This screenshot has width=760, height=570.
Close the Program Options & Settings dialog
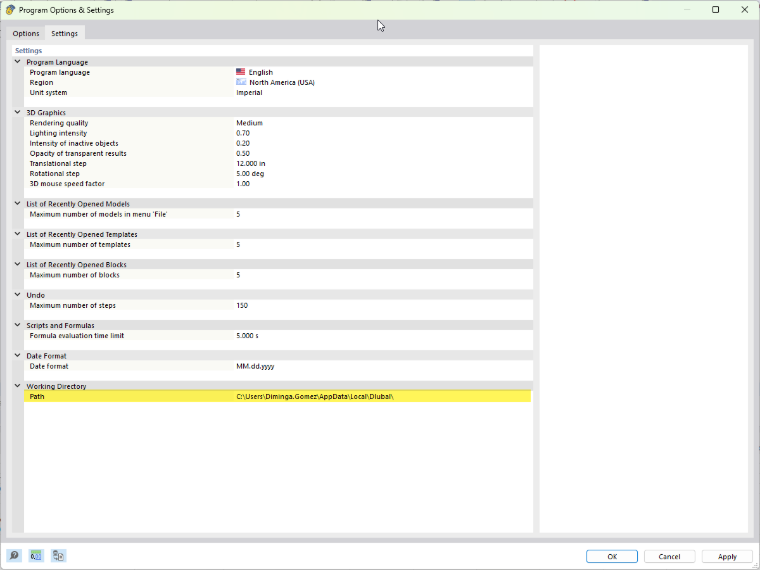[744, 10]
